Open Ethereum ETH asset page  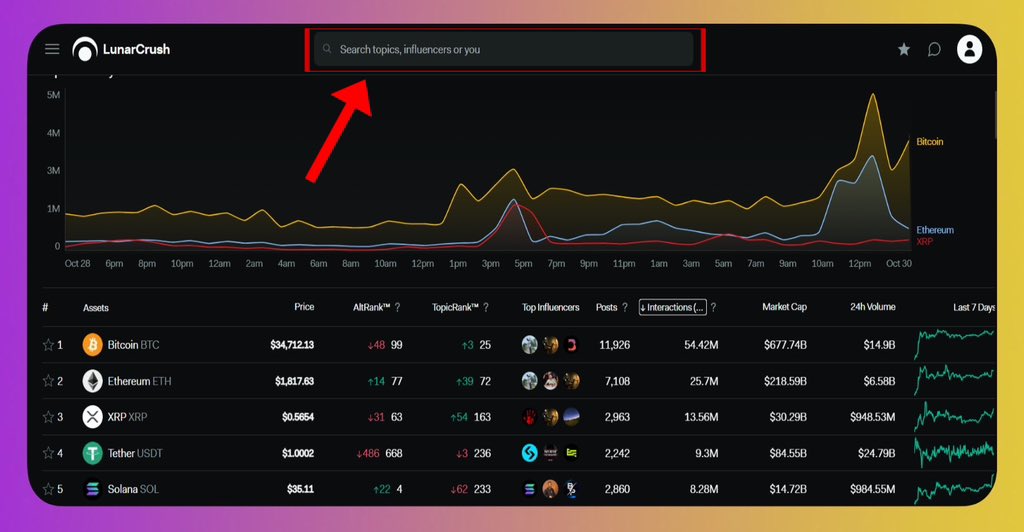(139, 381)
